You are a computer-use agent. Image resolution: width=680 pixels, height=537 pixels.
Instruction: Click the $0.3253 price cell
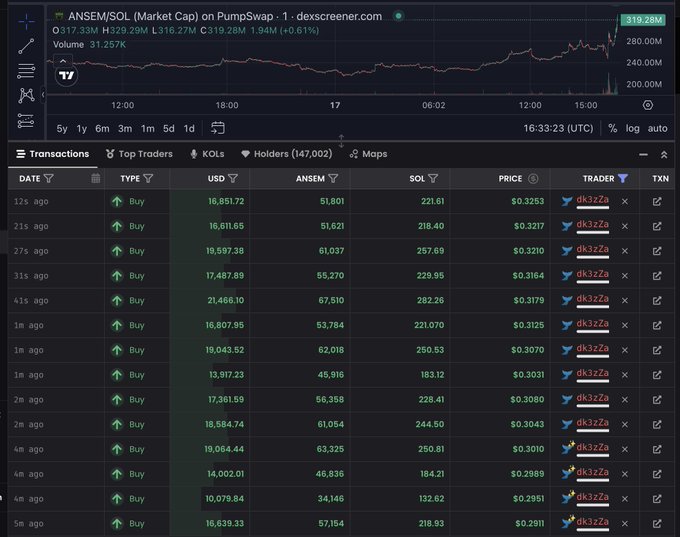pyautogui.click(x=527, y=201)
